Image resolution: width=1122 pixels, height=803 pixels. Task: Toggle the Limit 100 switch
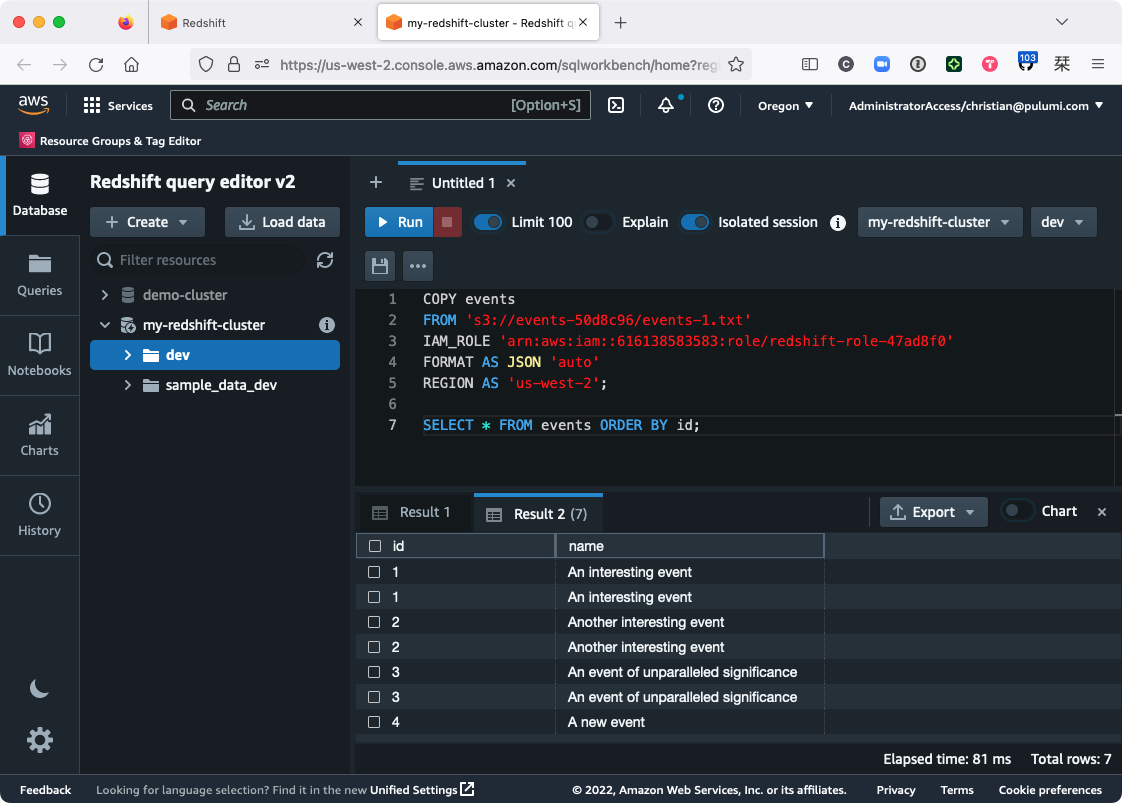pos(488,222)
